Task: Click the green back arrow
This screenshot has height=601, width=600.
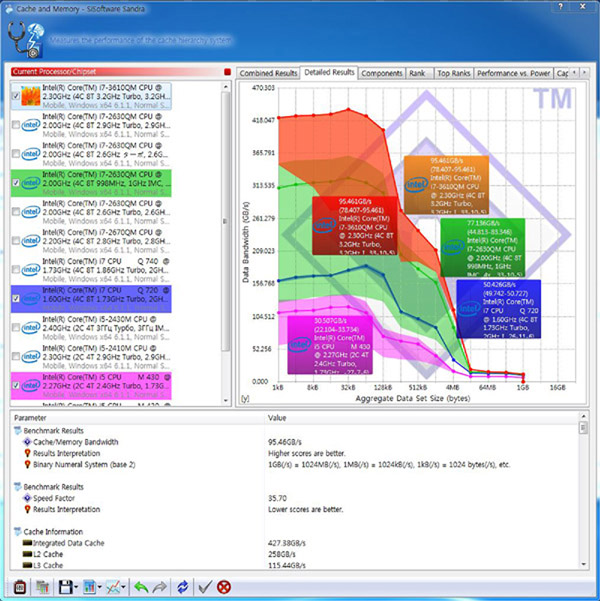Action: tap(141, 587)
